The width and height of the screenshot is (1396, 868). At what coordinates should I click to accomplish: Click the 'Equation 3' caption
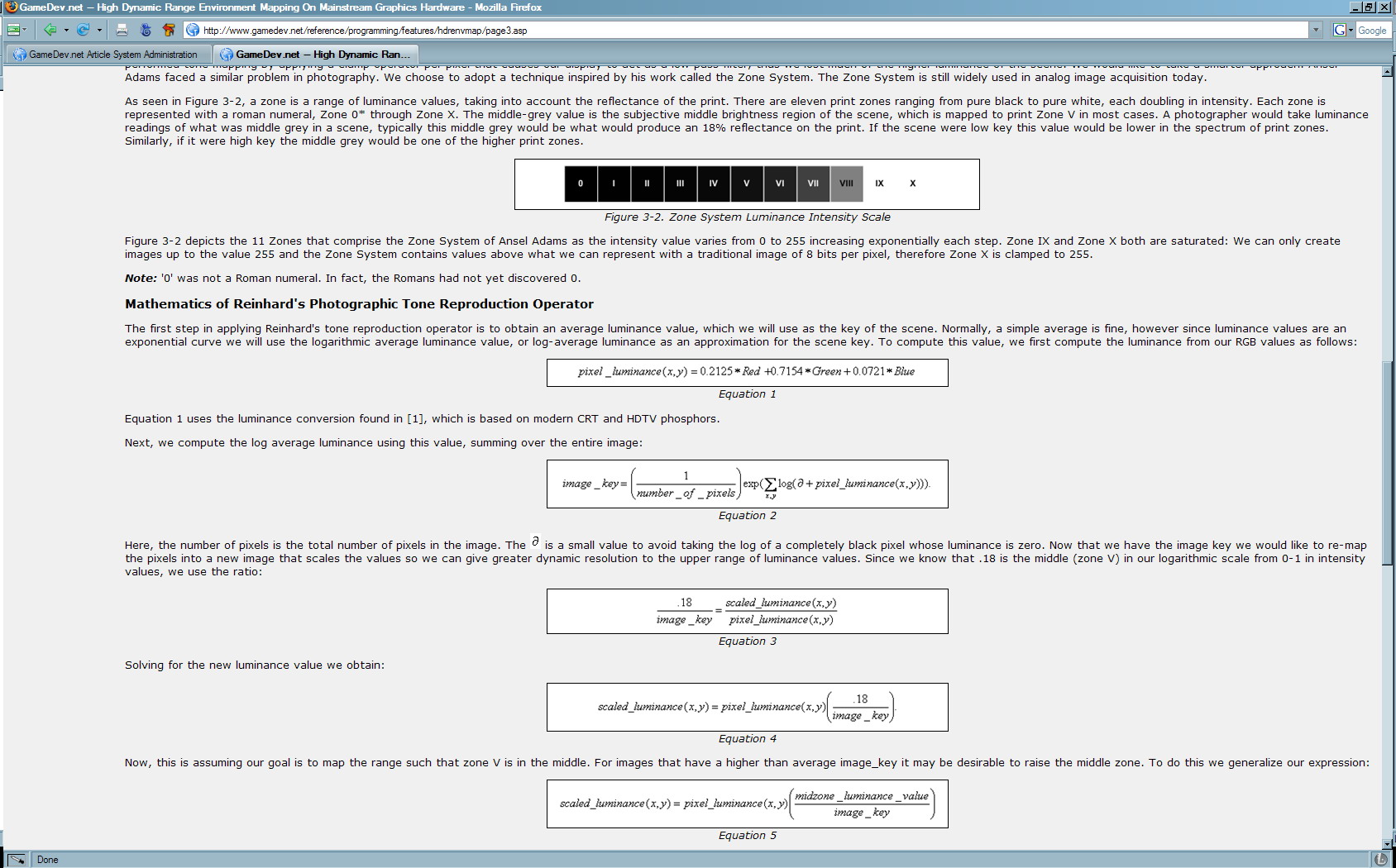point(748,641)
